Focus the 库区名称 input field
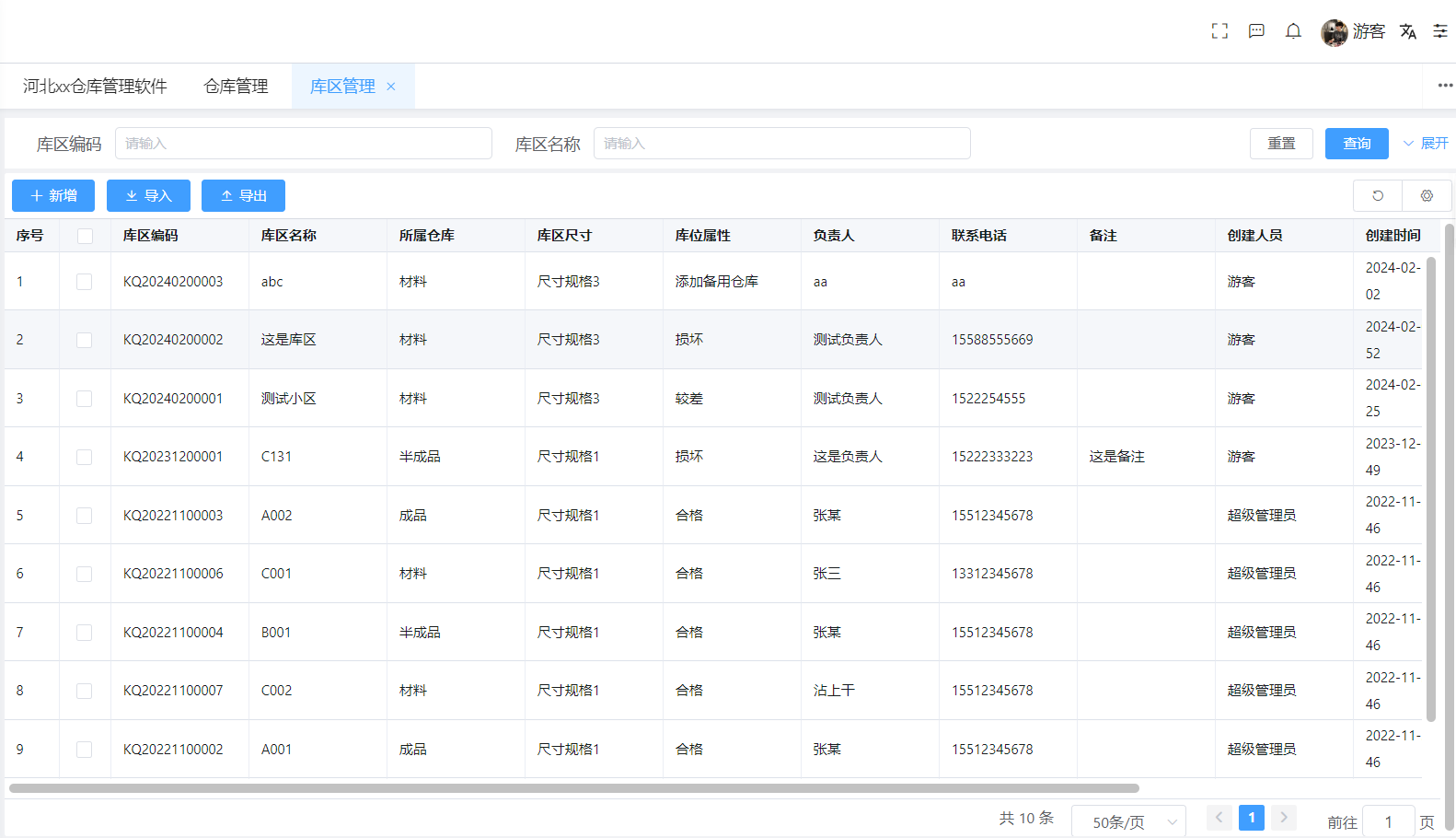This screenshot has width=1456, height=838. (782, 144)
